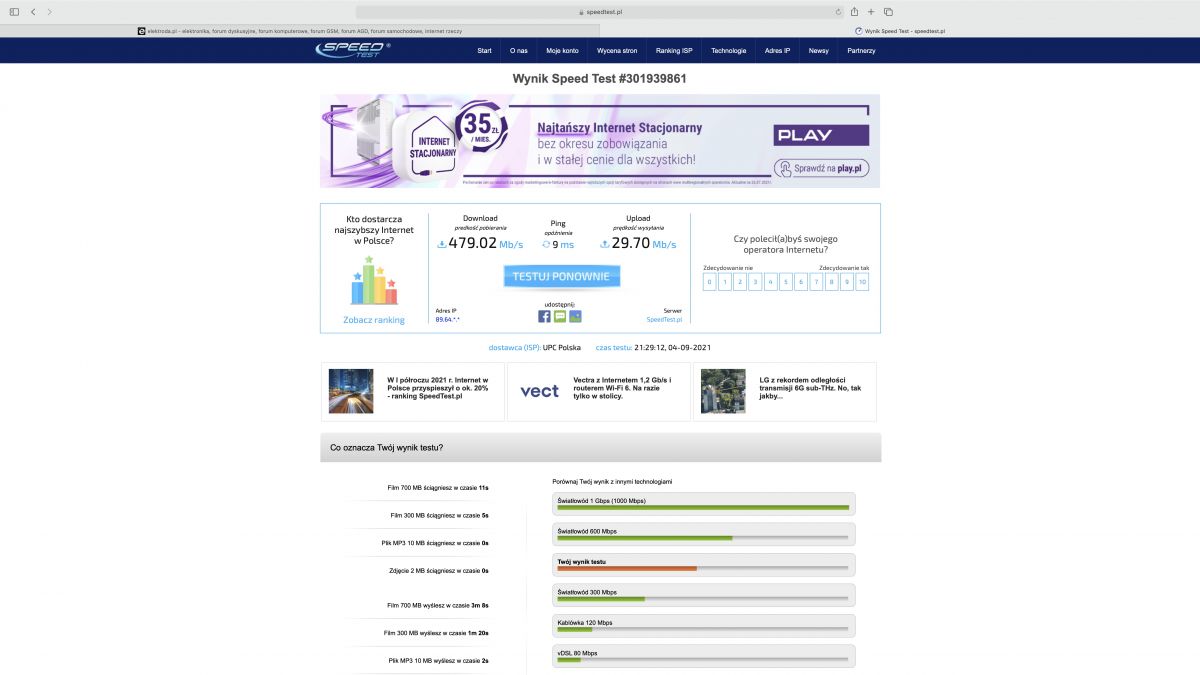
Task: Rate operator 0 on recommendation scale
Action: pos(710,283)
